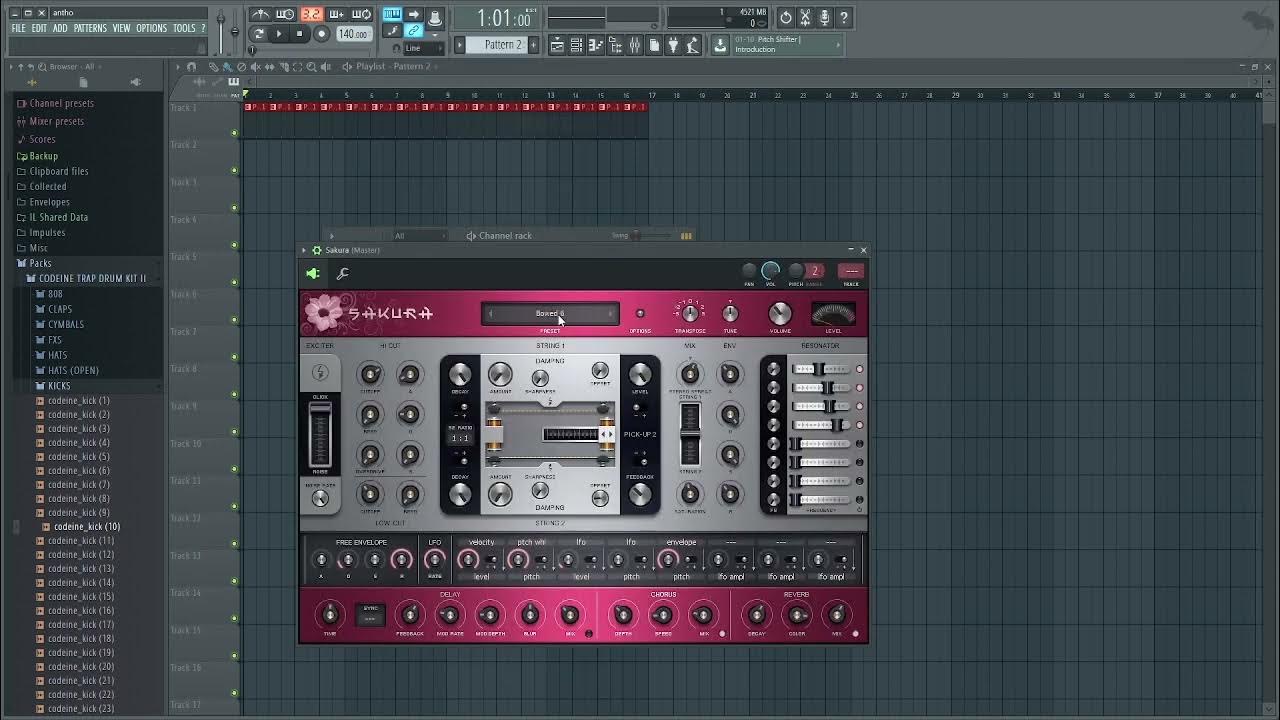
Task: Click the plus button next to Pattern 2
Action: [x=533, y=45]
